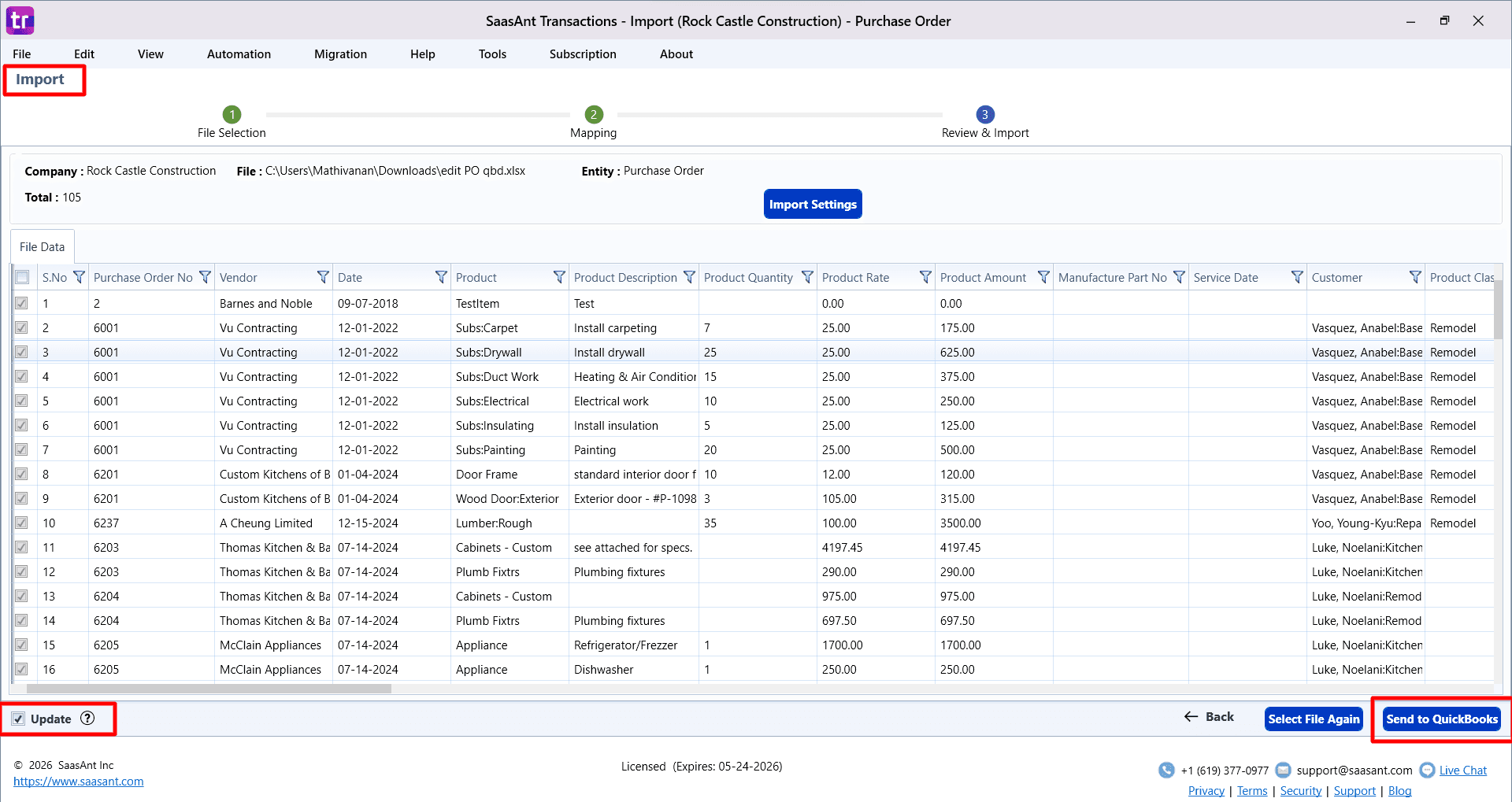1512x802 pixels.
Task: Click the email envelope icon
Action: [1283, 770]
